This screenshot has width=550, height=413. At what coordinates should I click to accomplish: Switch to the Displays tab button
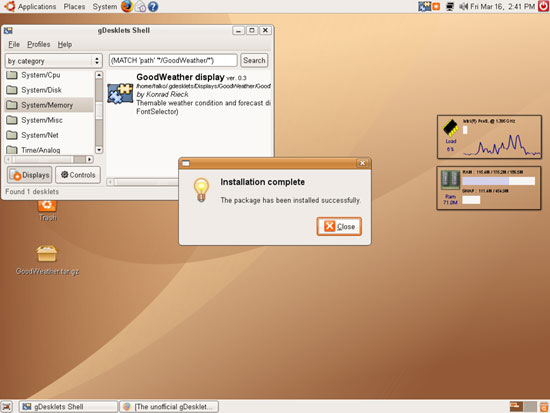point(29,175)
